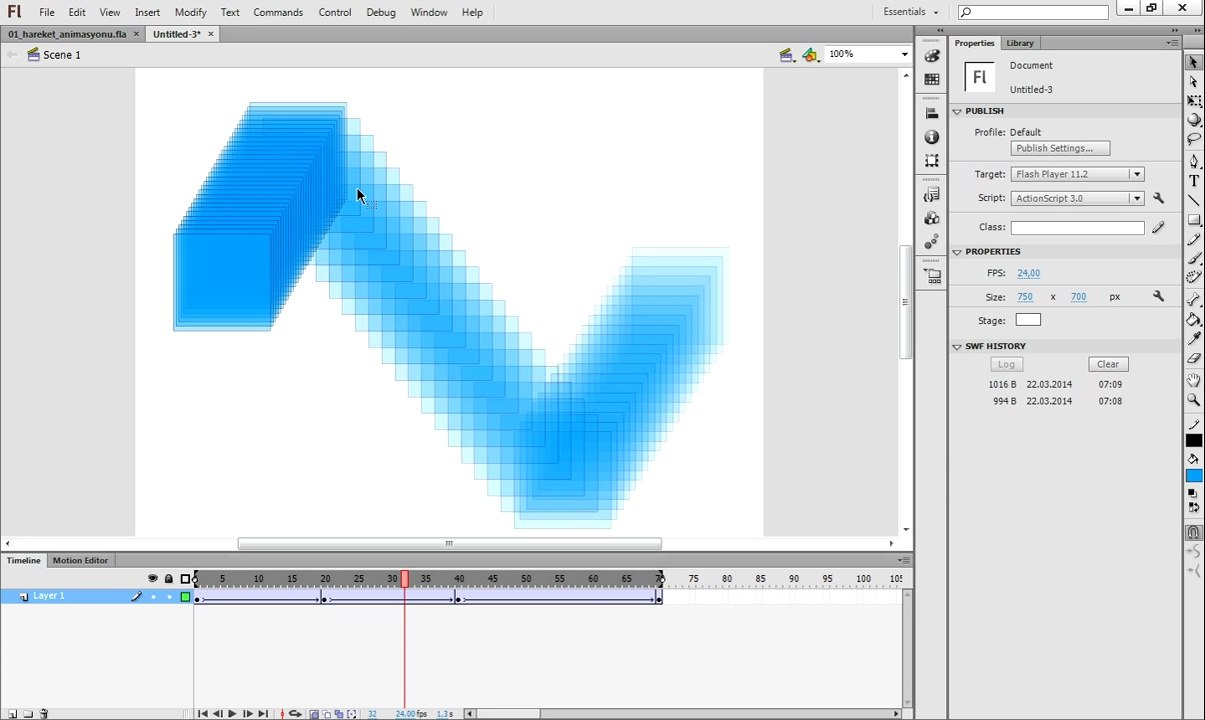Collapse the PUBLISH section
Viewport: 1205px width, 720px height.
(x=957, y=111)
